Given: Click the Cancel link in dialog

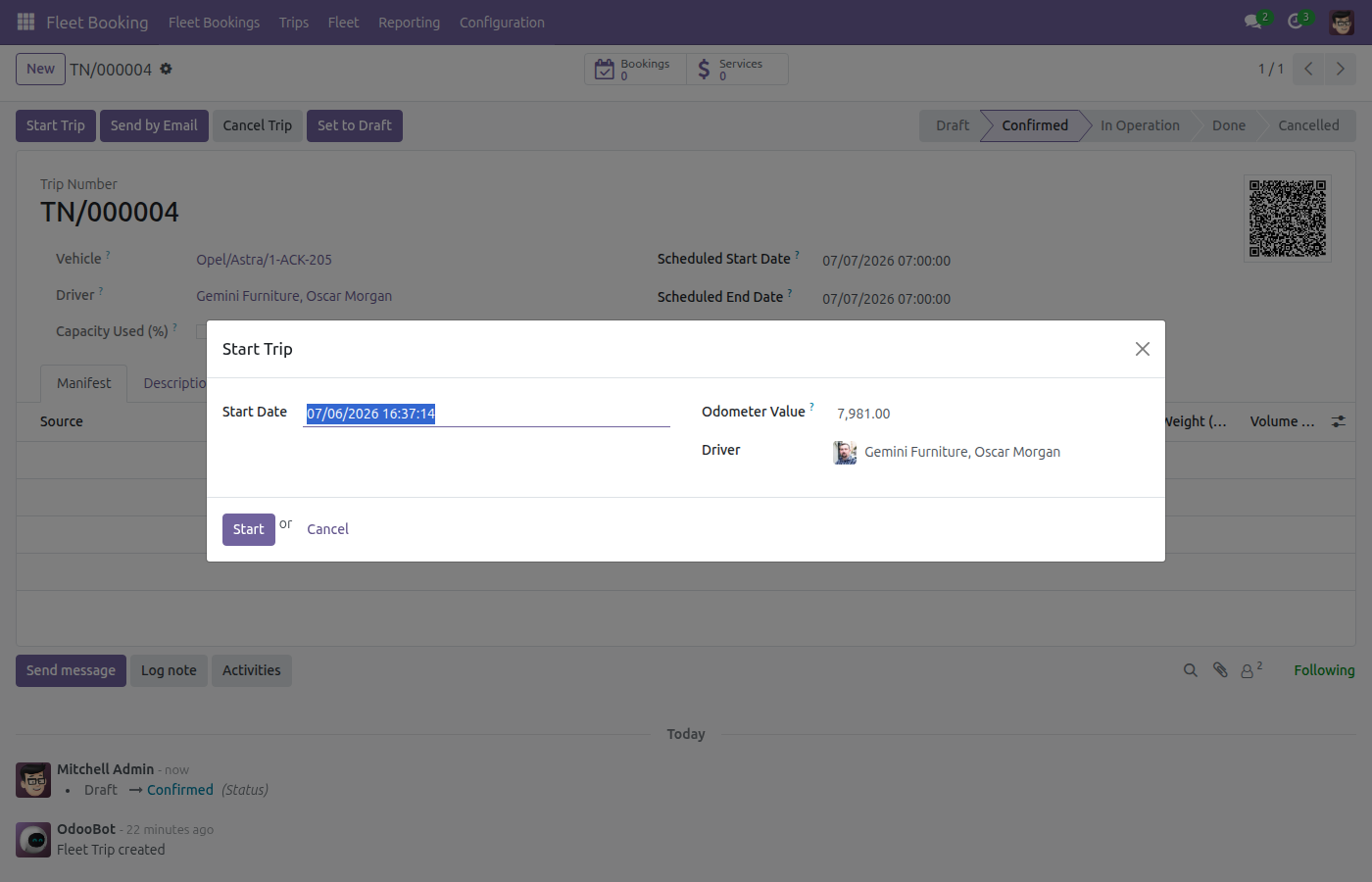Looking at the screenshot, I should (x=327, y=529).
